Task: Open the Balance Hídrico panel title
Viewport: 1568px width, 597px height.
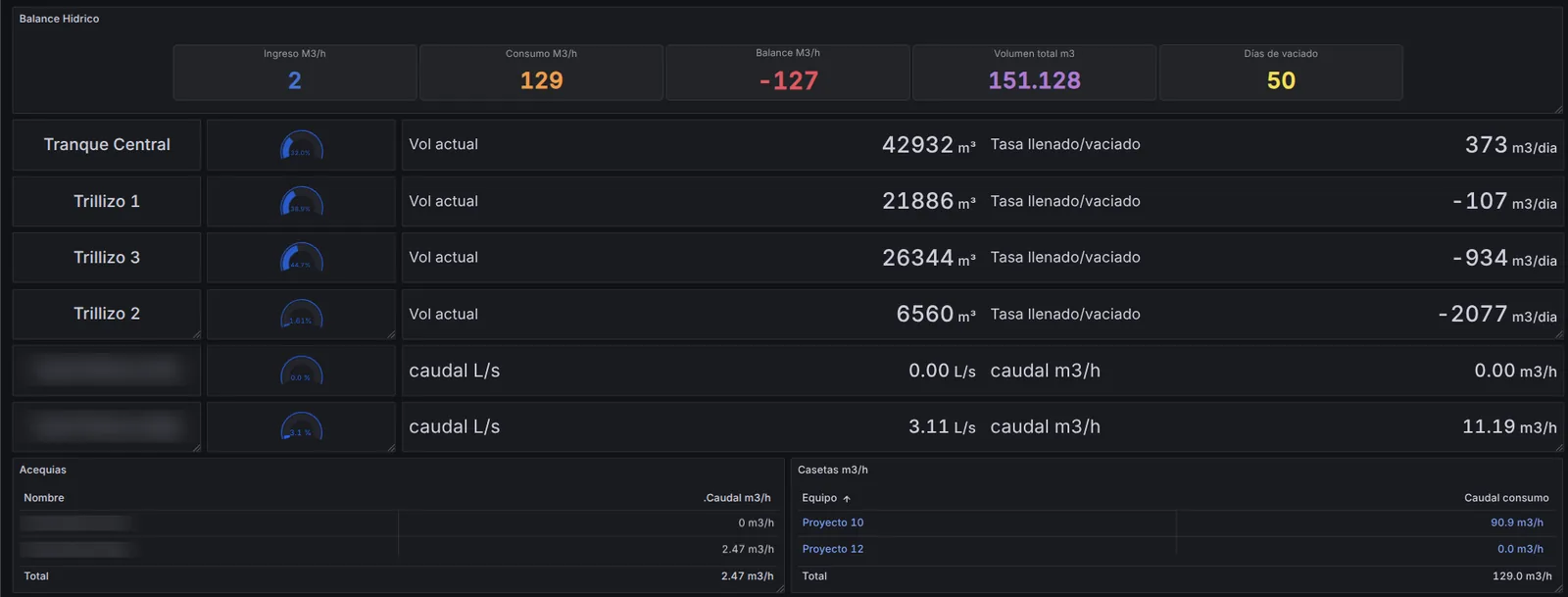Action: tap(59, 19)
